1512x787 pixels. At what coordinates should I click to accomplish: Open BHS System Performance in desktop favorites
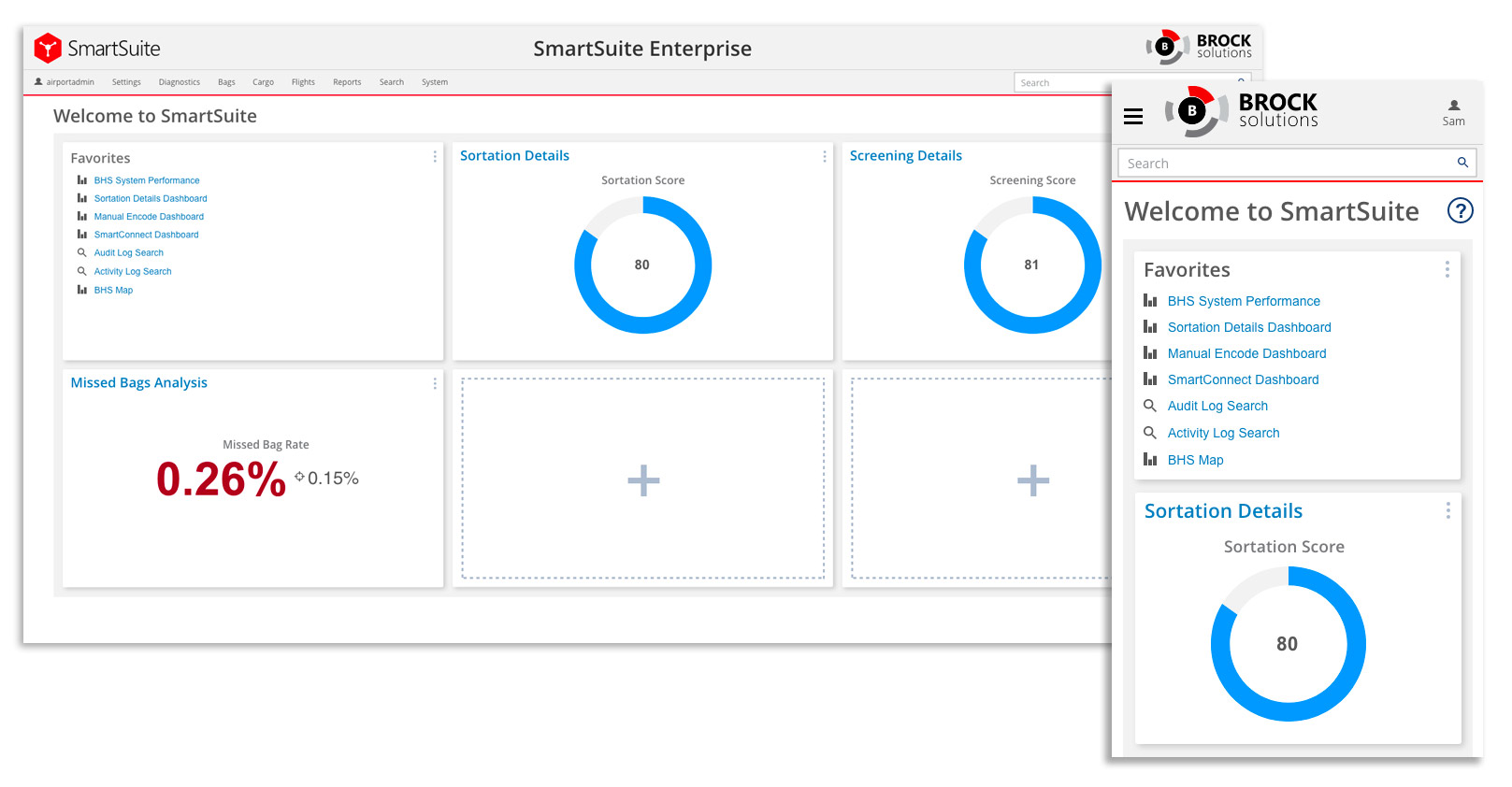147,180
